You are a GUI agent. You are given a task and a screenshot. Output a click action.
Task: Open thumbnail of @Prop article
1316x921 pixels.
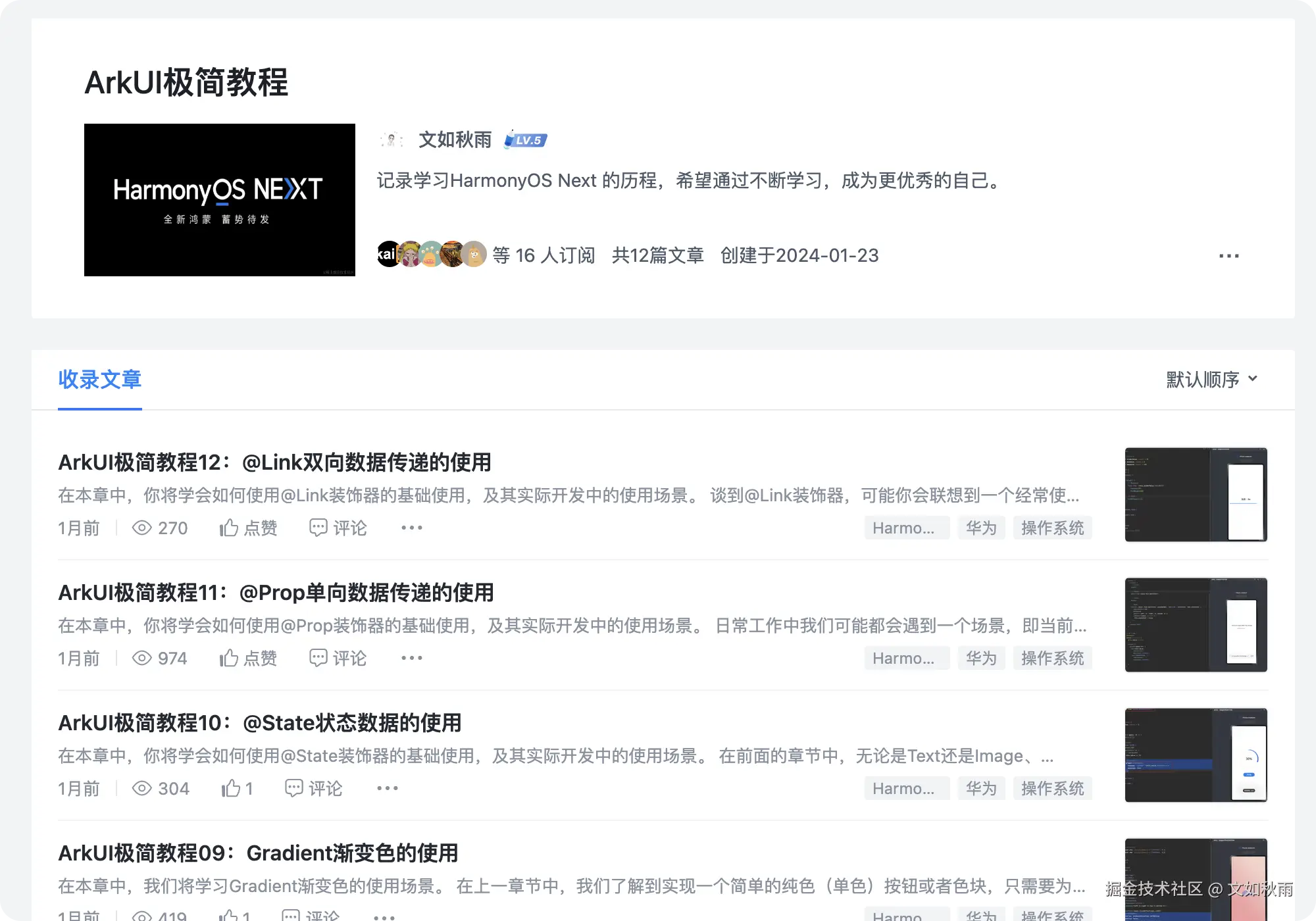point(1196,625)
